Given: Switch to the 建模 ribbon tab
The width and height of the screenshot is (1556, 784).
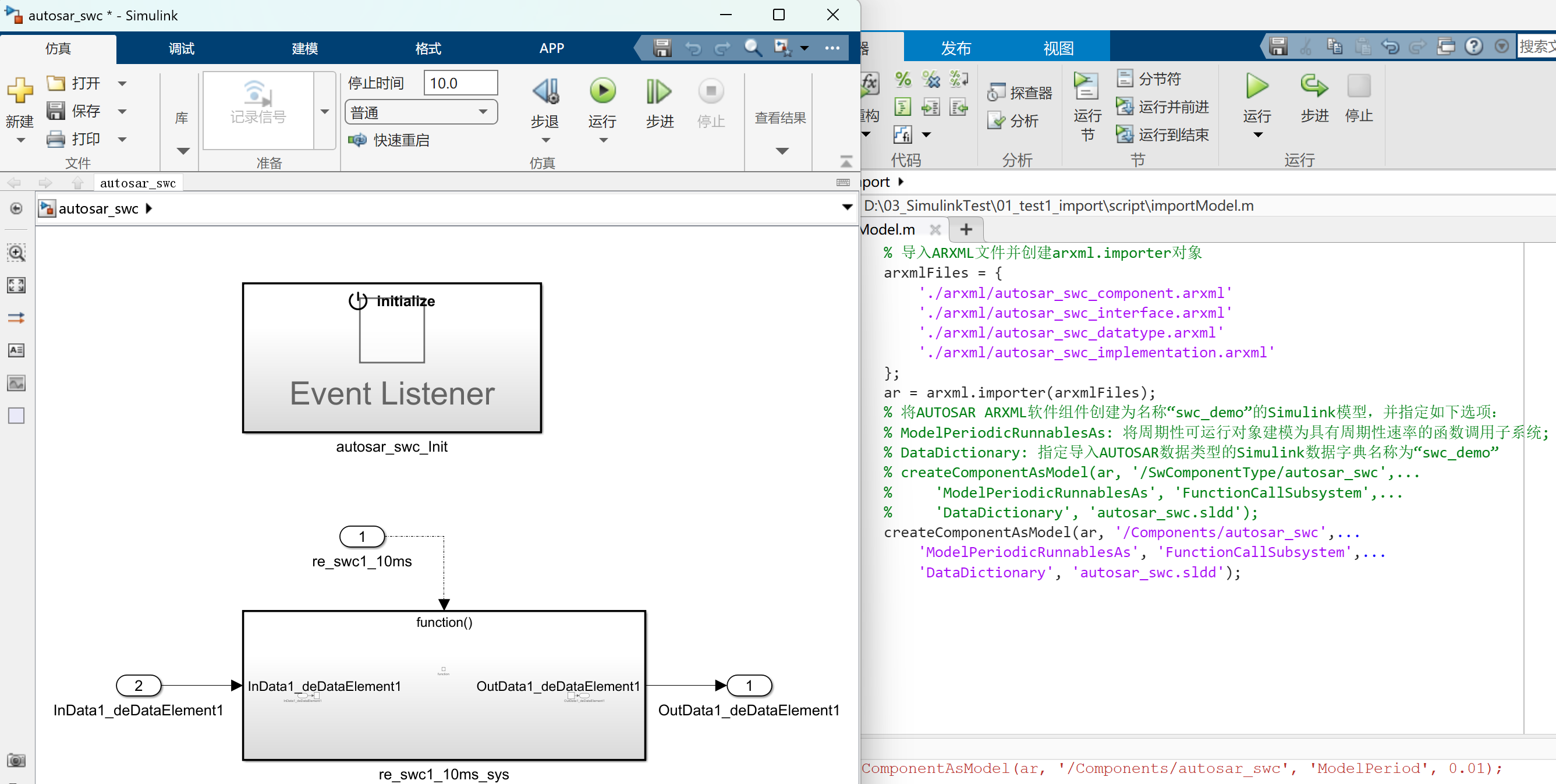Looking at the screenshot, I should 304,48.
